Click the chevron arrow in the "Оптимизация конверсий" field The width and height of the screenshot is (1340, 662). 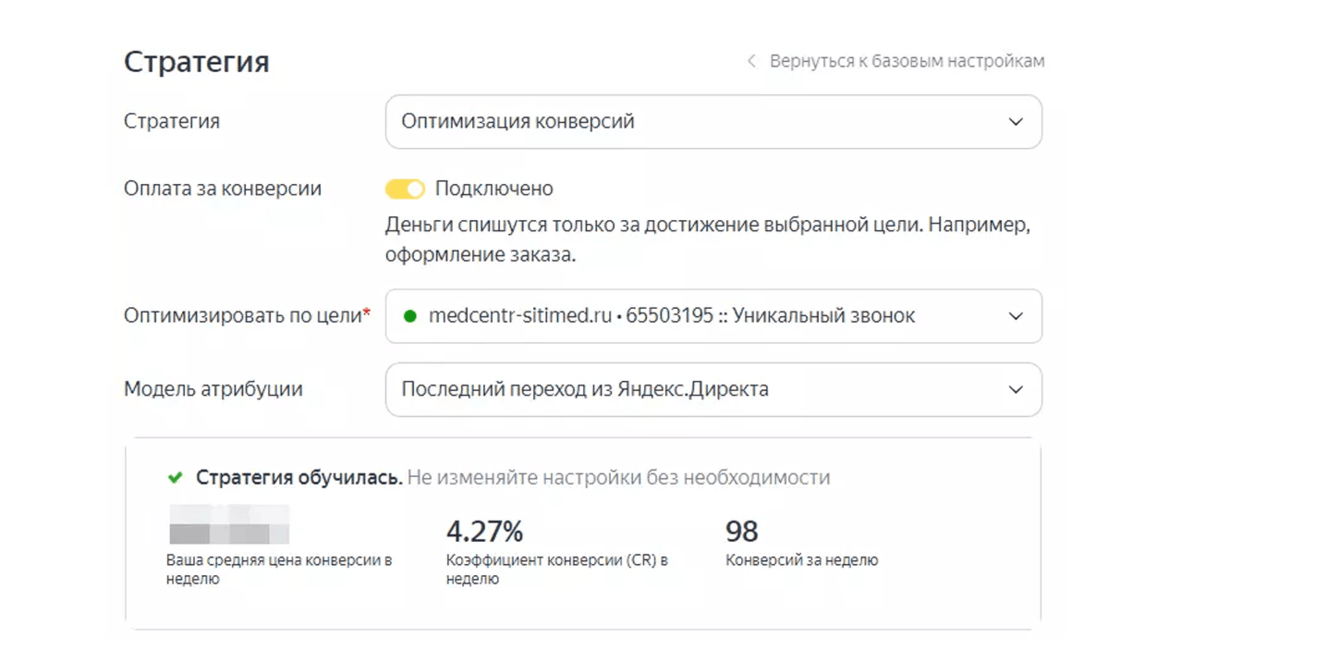click(1015, 122)
